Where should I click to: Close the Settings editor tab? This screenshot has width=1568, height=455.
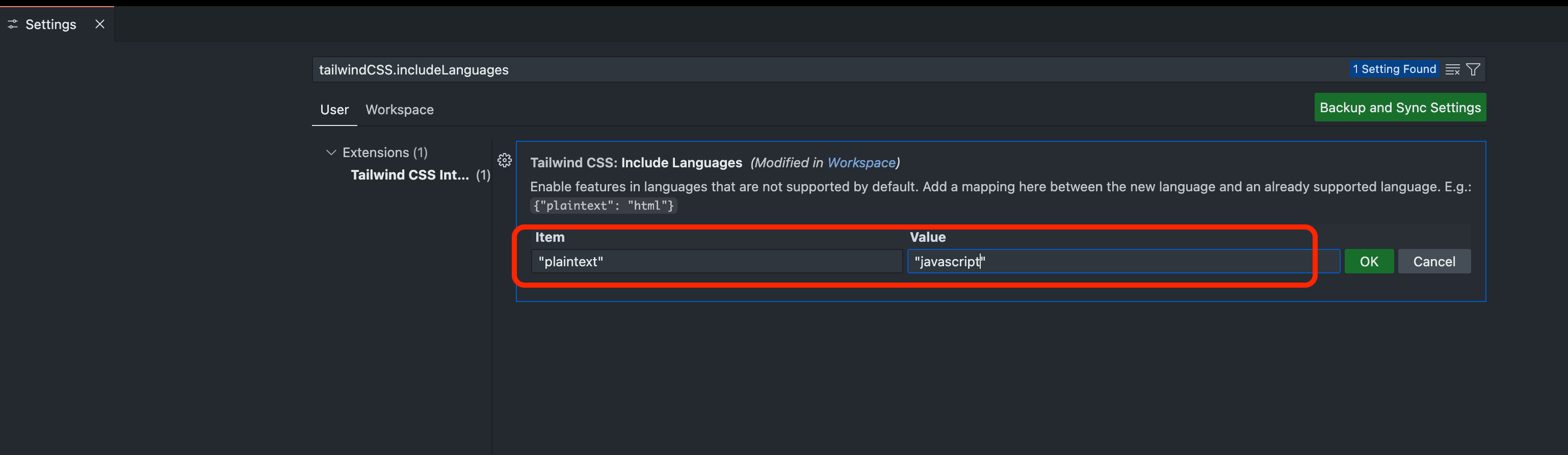click(100, 24)
